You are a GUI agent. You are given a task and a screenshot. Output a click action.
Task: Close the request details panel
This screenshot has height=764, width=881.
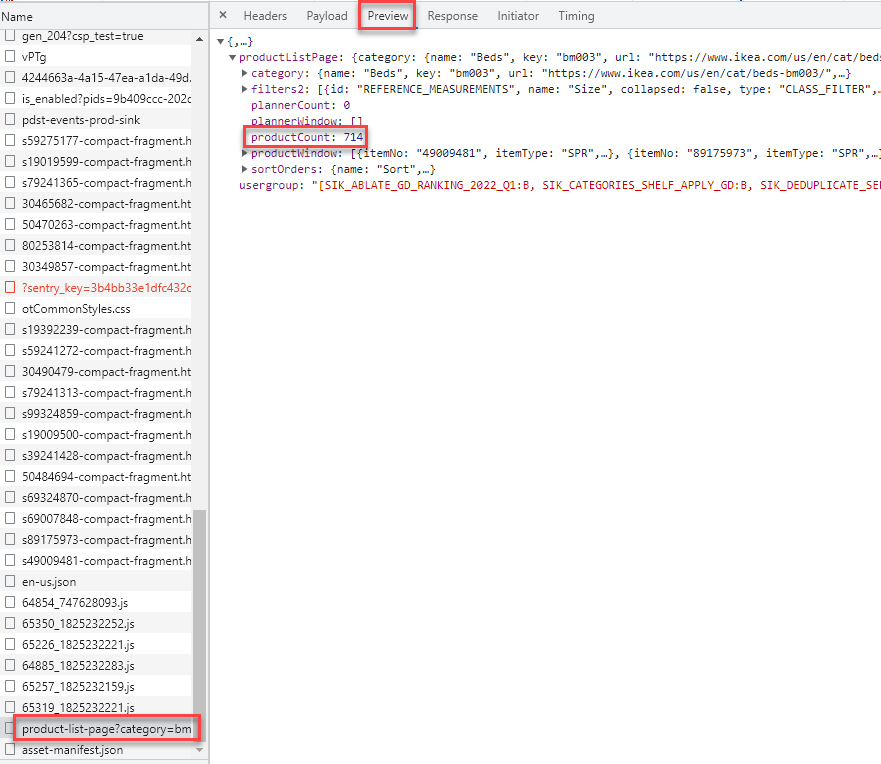(x=223, y=16)
